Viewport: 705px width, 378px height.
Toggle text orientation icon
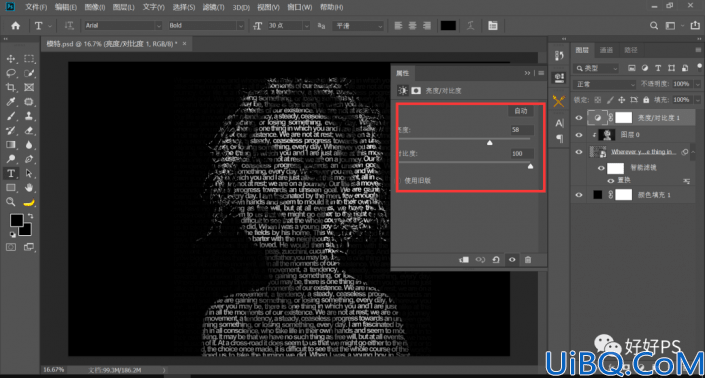pyautogui.click(x=69, y=26)
